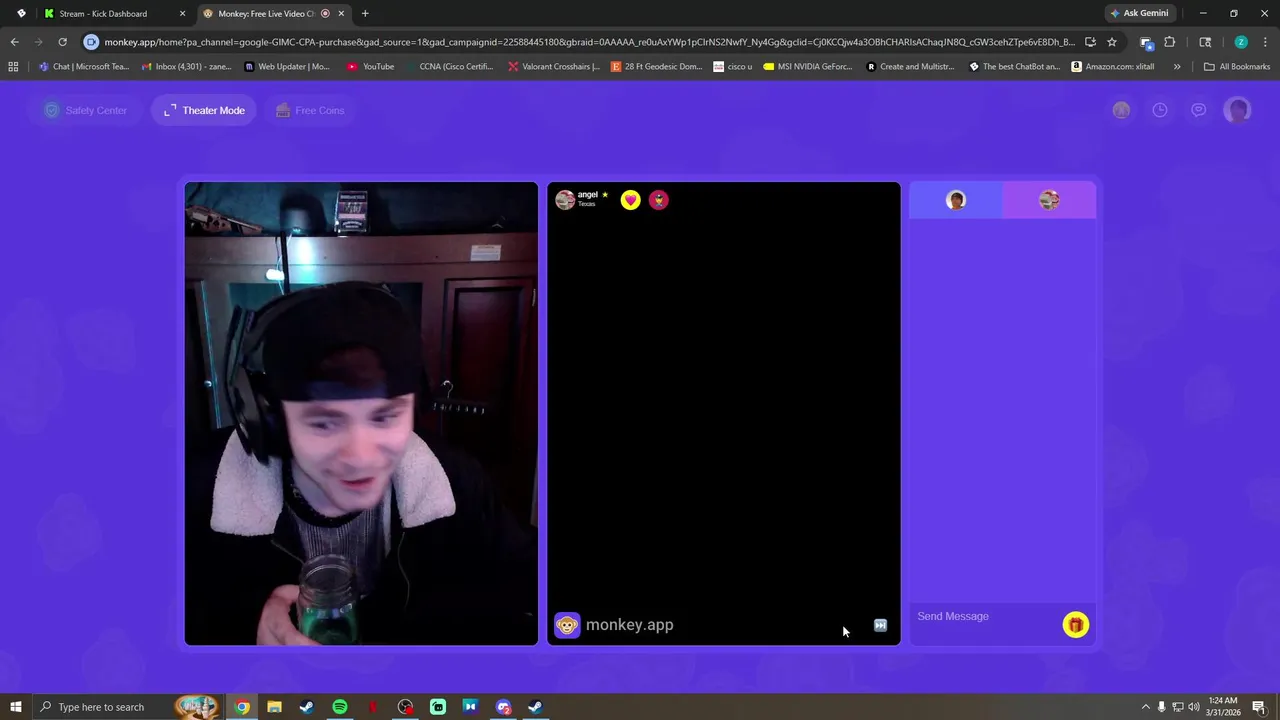Open a new browser tab
Image resolution: width=1280 pixels, height=720 pixels.
point(365,14)
